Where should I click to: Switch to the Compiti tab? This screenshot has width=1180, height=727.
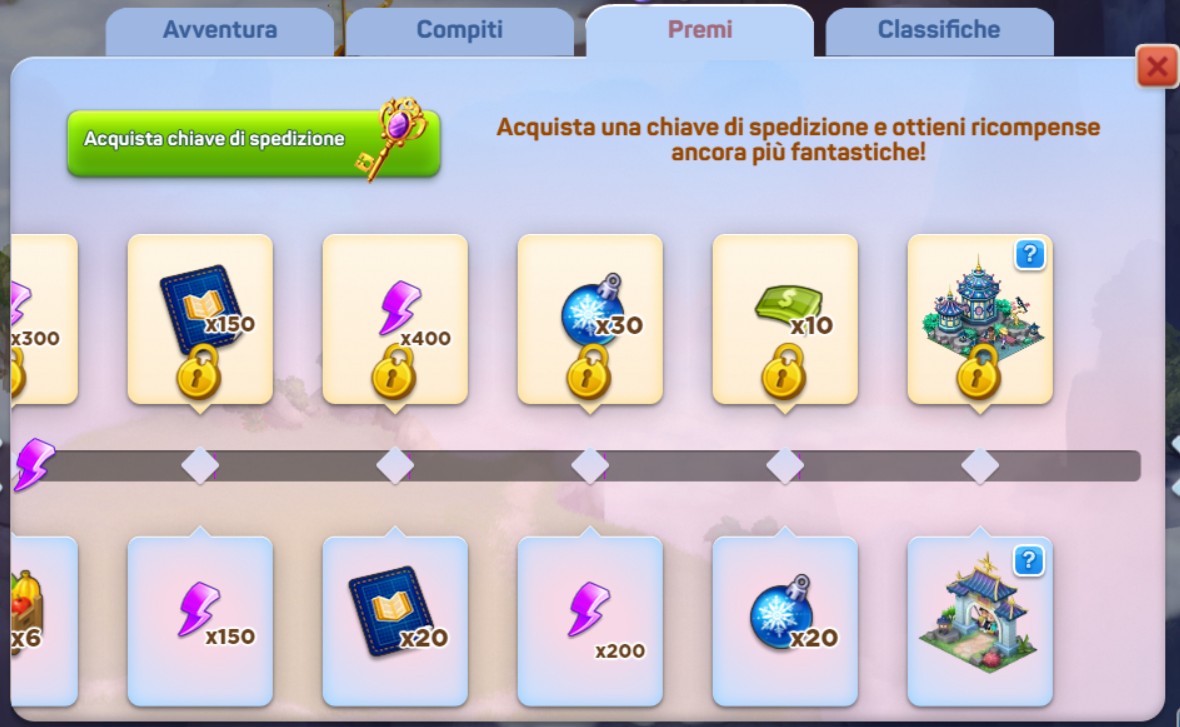(x=459, y=32)
